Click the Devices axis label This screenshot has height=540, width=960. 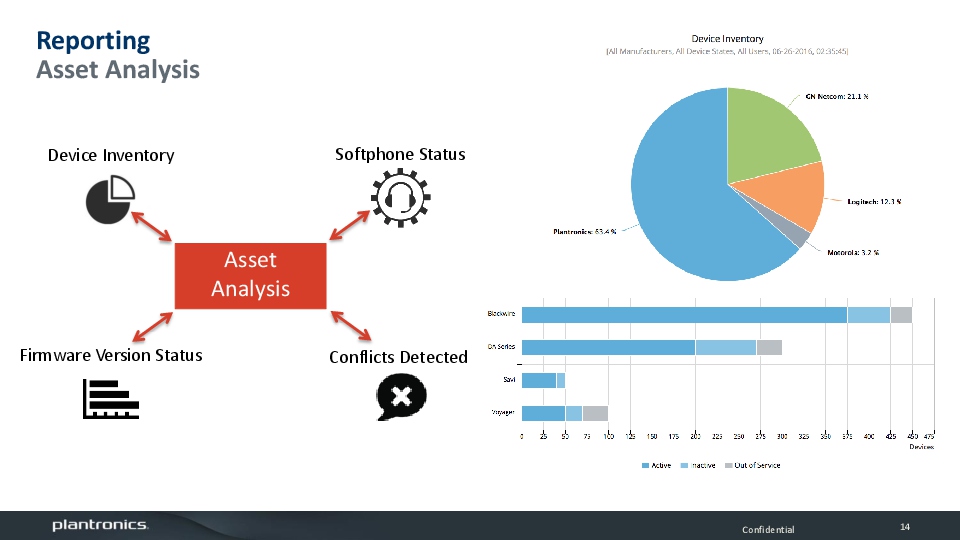pyautogui.click(x=921, y=447)
